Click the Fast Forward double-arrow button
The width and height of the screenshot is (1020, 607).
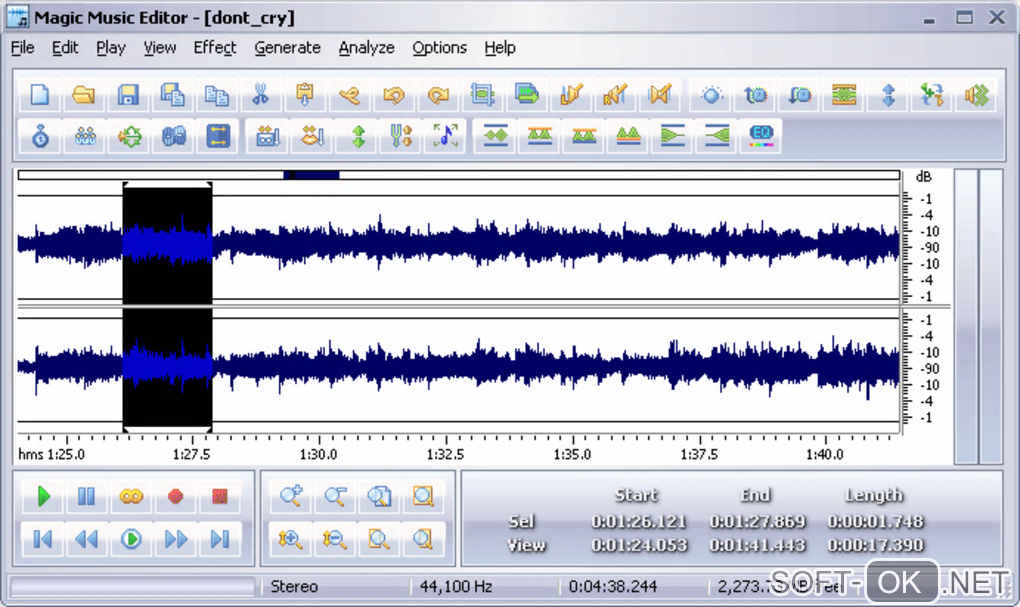pos(175,539)
